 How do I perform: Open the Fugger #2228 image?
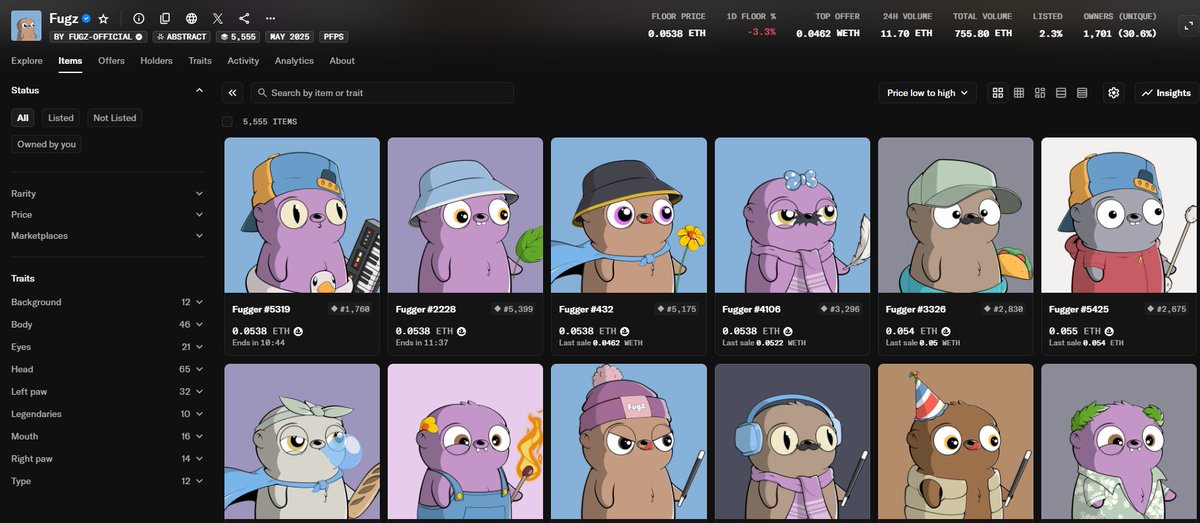[x=465, y=215]
